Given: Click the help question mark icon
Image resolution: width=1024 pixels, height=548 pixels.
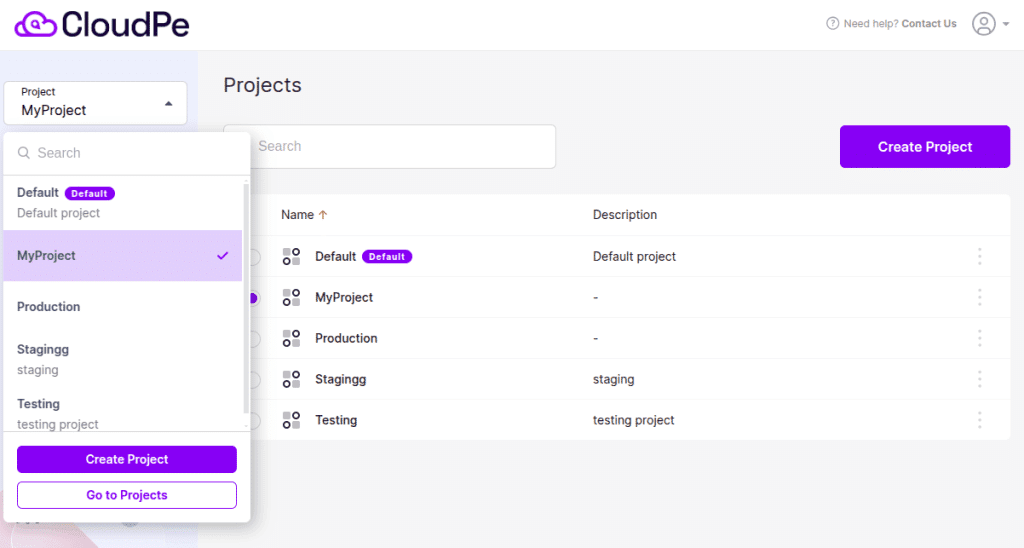Looking at the screenshot, I should click(x=833, y=24).
